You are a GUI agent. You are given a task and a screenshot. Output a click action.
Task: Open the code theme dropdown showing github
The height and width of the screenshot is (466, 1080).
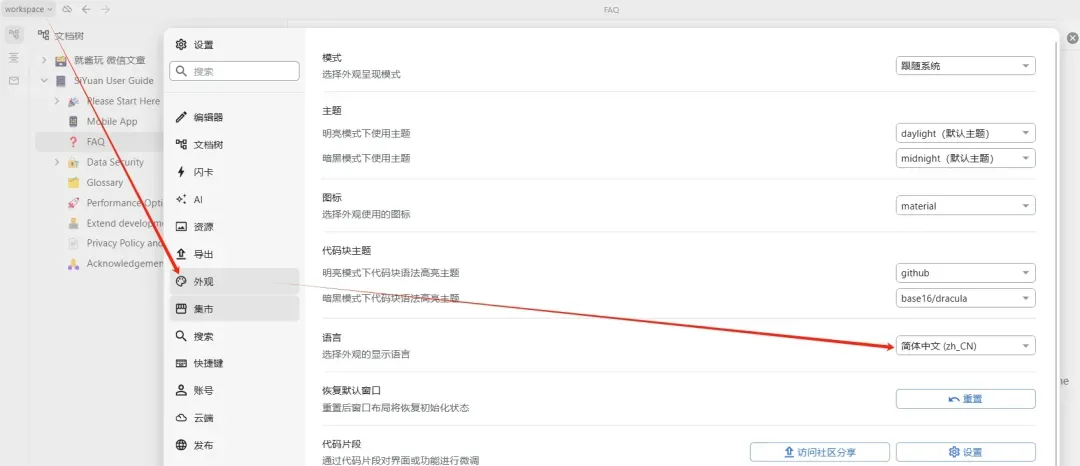coord(966,273)
